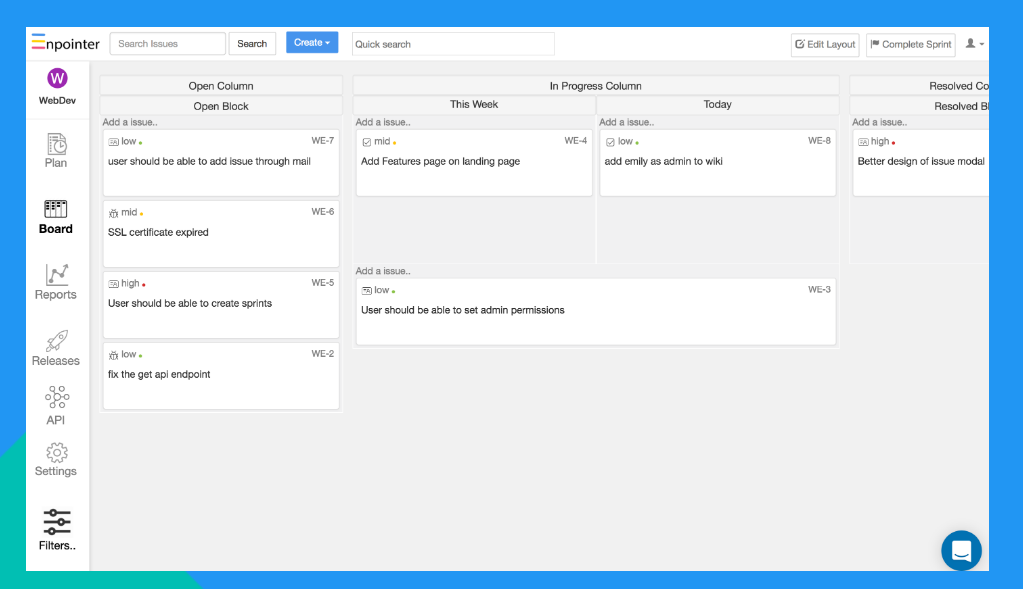Click the Search button

[x=252, y=44]
